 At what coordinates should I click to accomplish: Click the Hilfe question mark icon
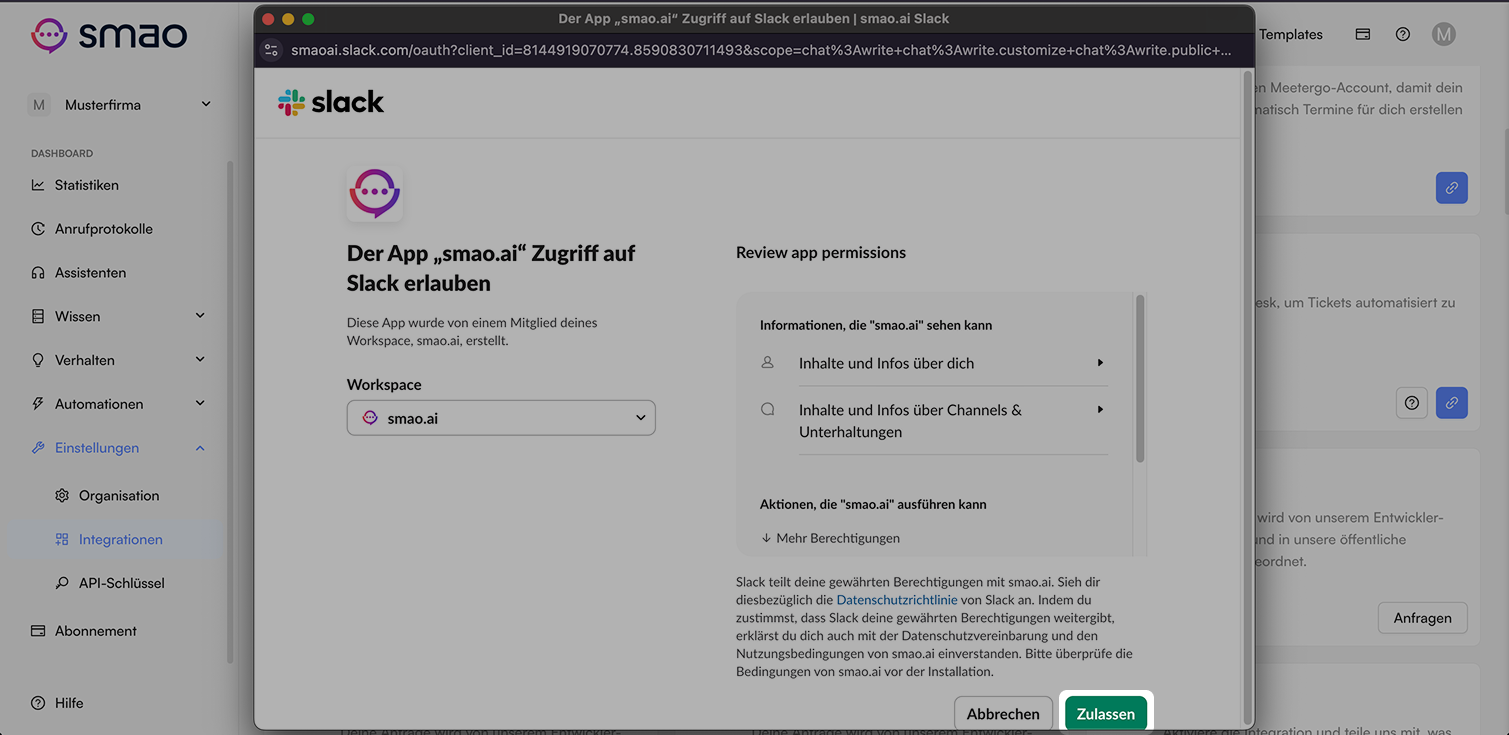[38, 703]
